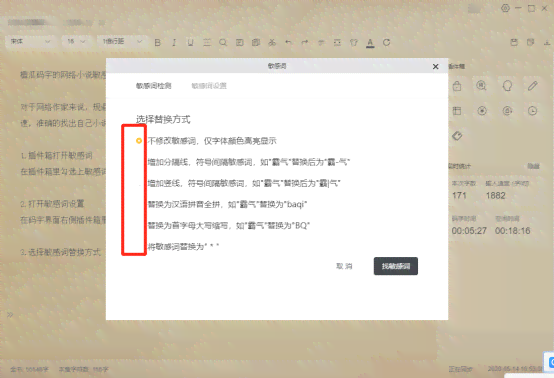Viewport: 554px width, 378px height.
Task: Open the clock plugin icon
Action: coord(532,111)
